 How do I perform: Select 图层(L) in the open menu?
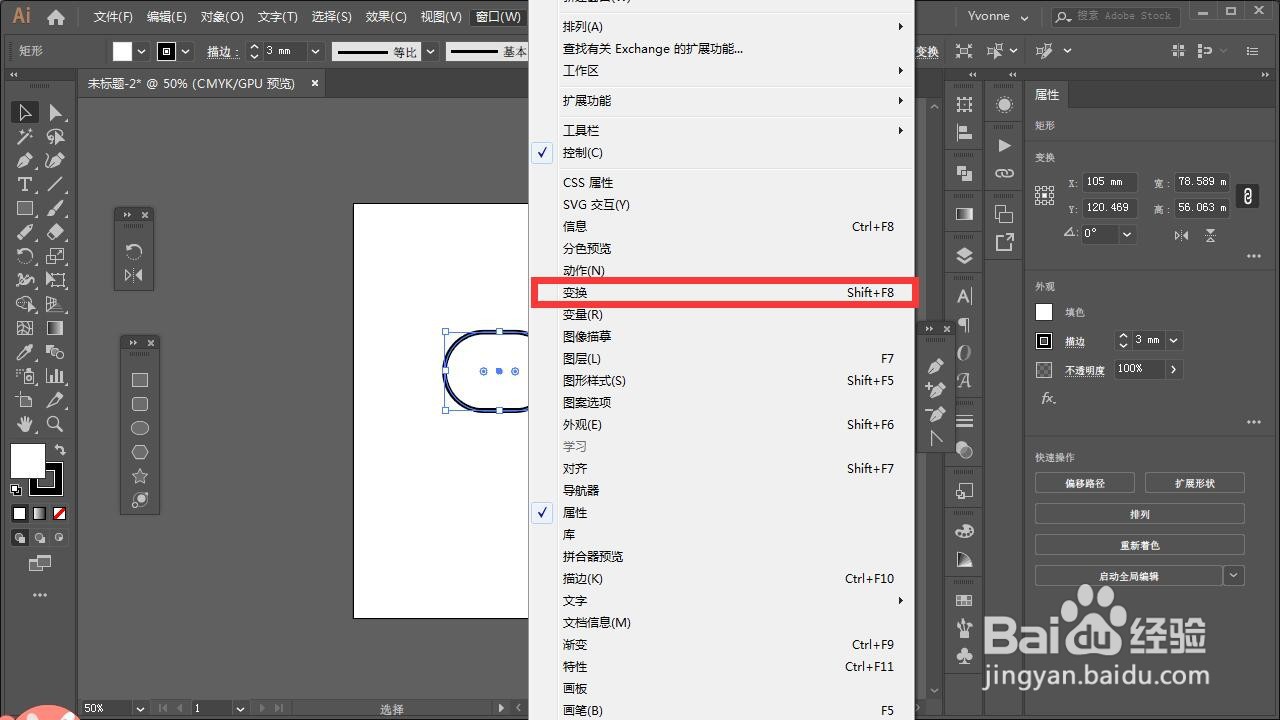tap(582, 358)
